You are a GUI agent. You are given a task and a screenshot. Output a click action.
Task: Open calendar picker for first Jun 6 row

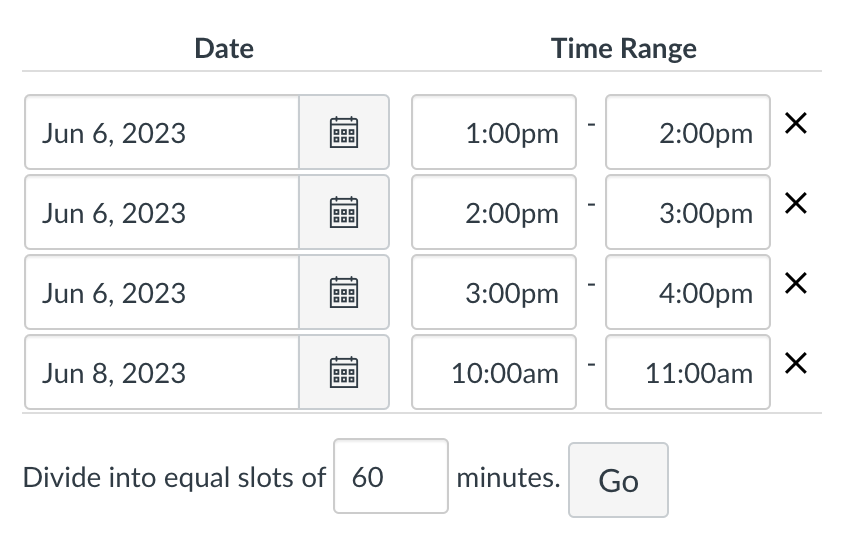[x=344, y=132]
